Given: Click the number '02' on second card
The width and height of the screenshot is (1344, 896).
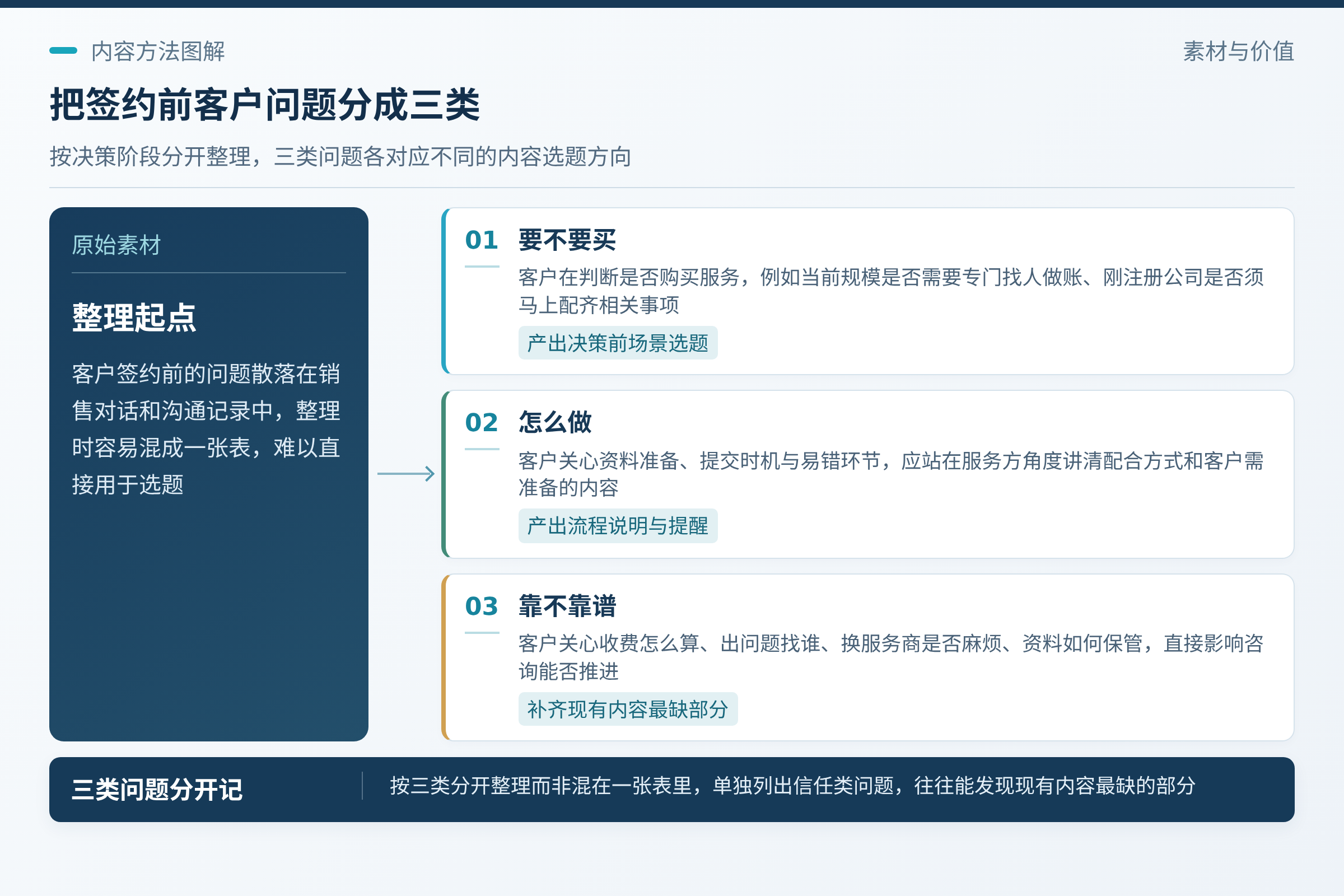Looking at the screenshot, I should tap(482, 423).
